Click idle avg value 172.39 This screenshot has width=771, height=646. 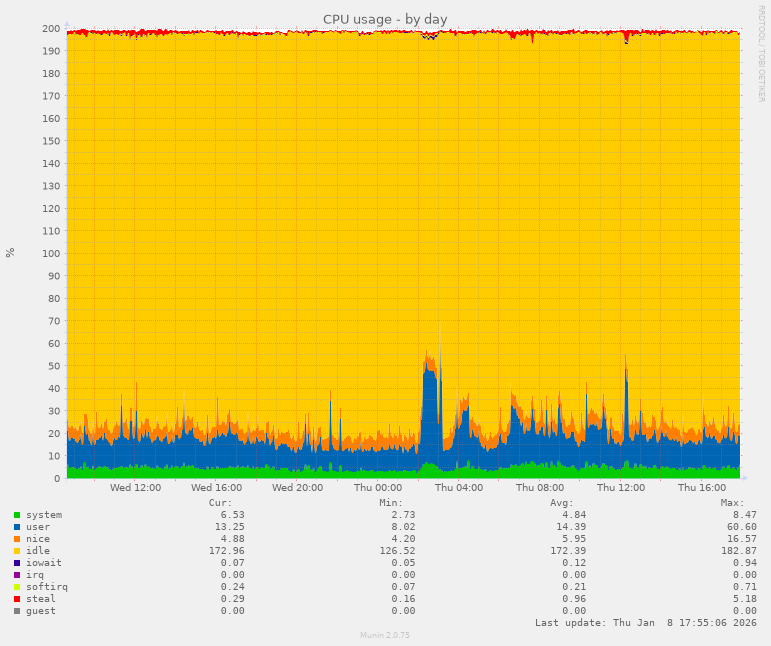pos(568,551)
